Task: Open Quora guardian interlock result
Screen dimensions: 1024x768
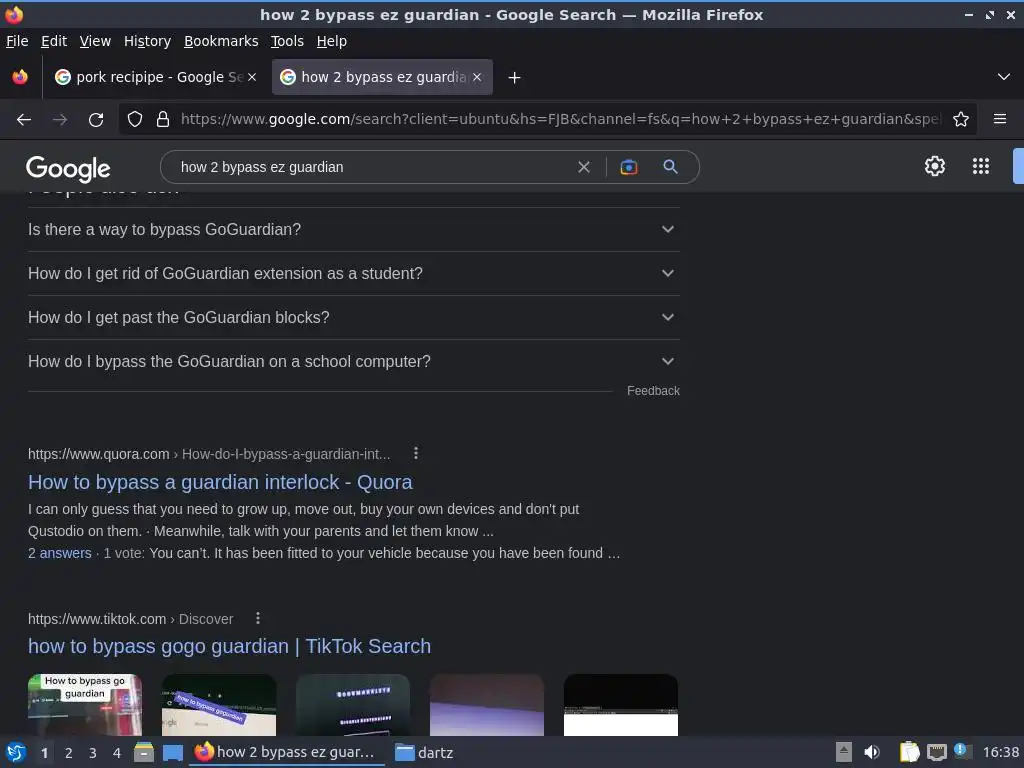Action: pyautogui.click(x=220, y=482)
